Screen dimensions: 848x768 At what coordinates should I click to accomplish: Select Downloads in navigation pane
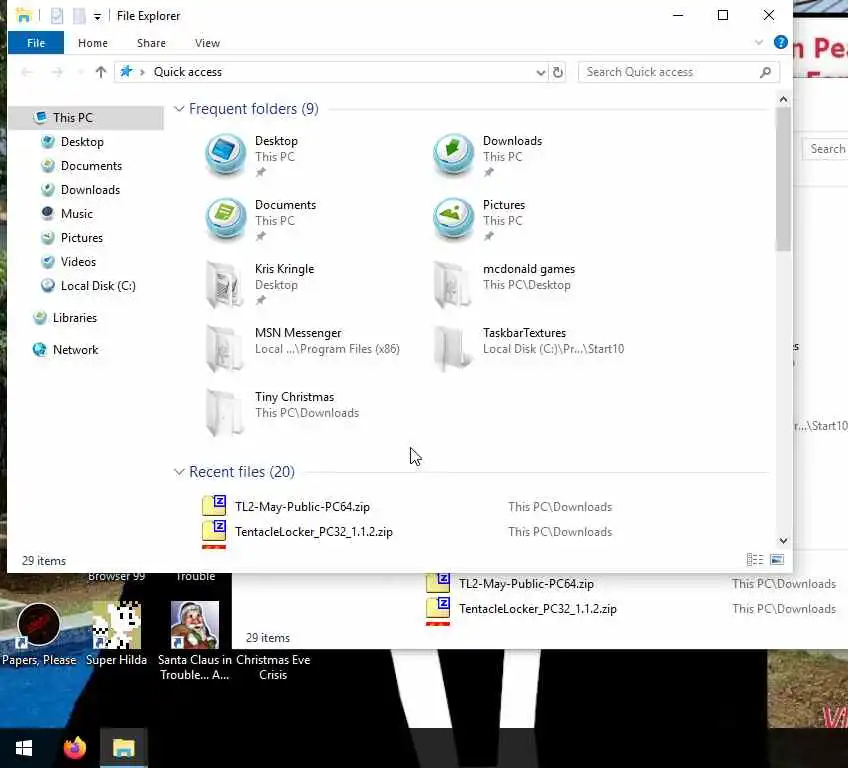[90, 190]
